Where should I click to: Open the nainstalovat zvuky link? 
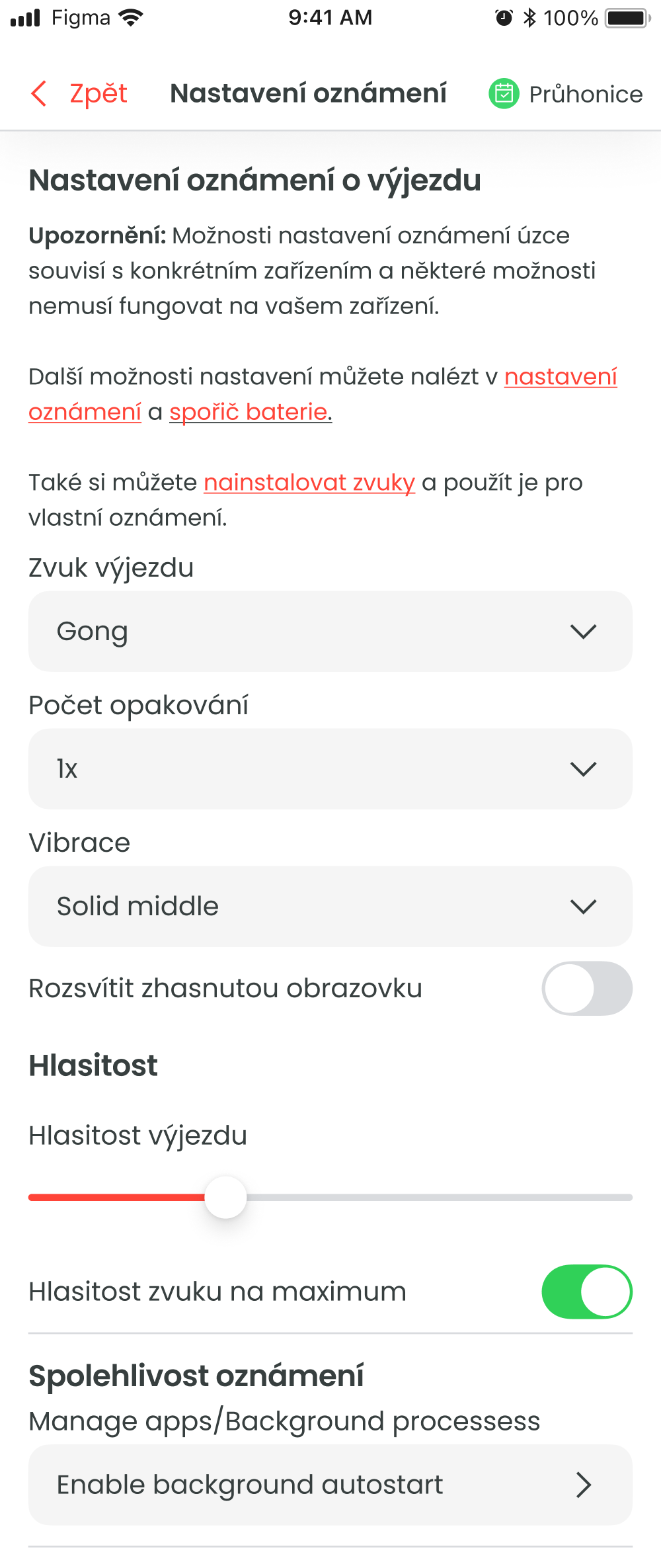(x=309, y=482)
